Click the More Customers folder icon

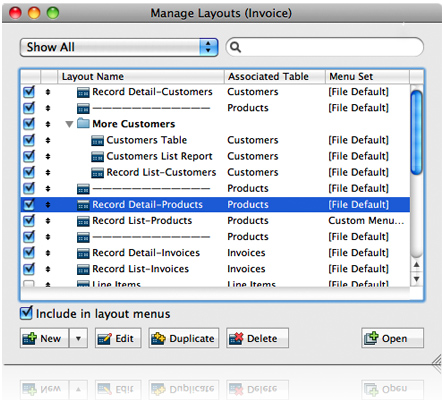(83, 123)
